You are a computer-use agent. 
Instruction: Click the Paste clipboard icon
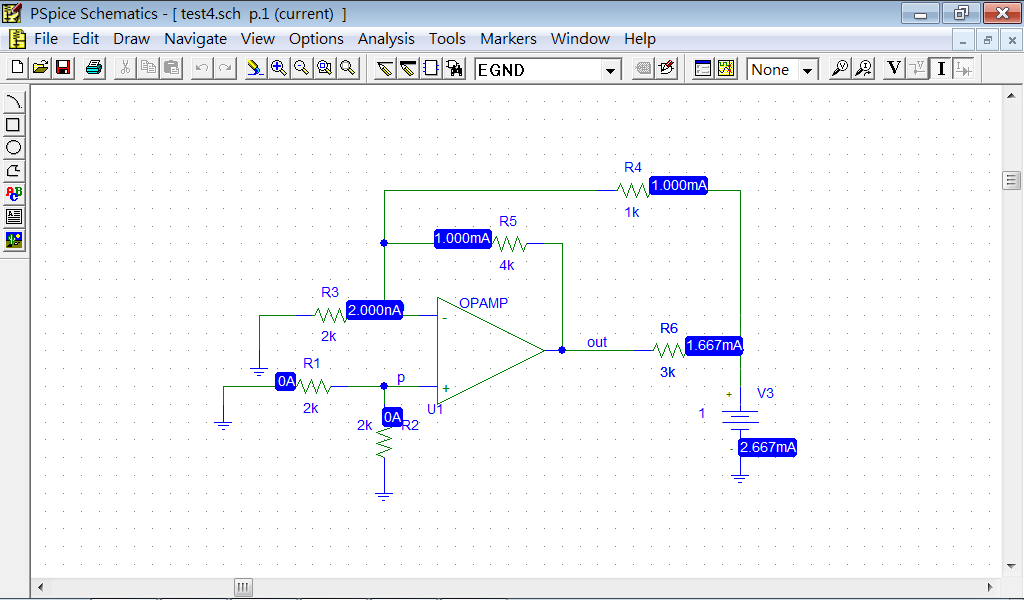pos(172,68)
